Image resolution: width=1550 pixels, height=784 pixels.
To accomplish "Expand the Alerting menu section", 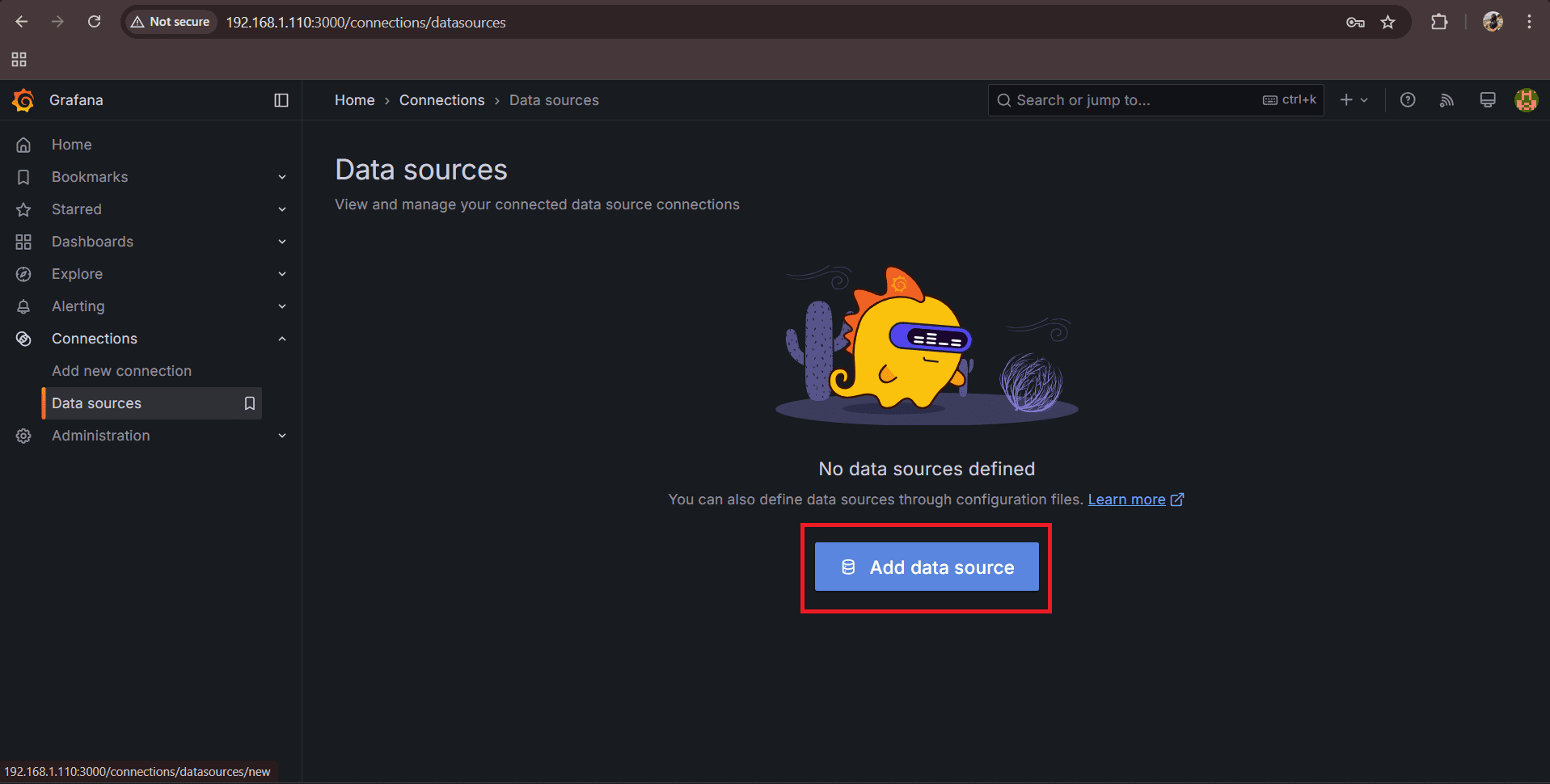I will (282, 306).
